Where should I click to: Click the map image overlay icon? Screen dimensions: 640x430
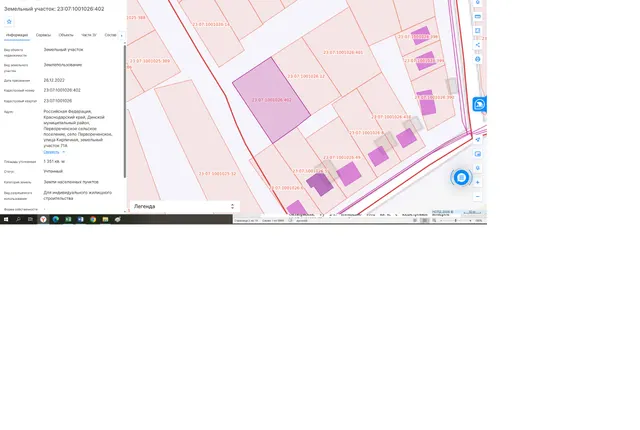pos(478,154)
